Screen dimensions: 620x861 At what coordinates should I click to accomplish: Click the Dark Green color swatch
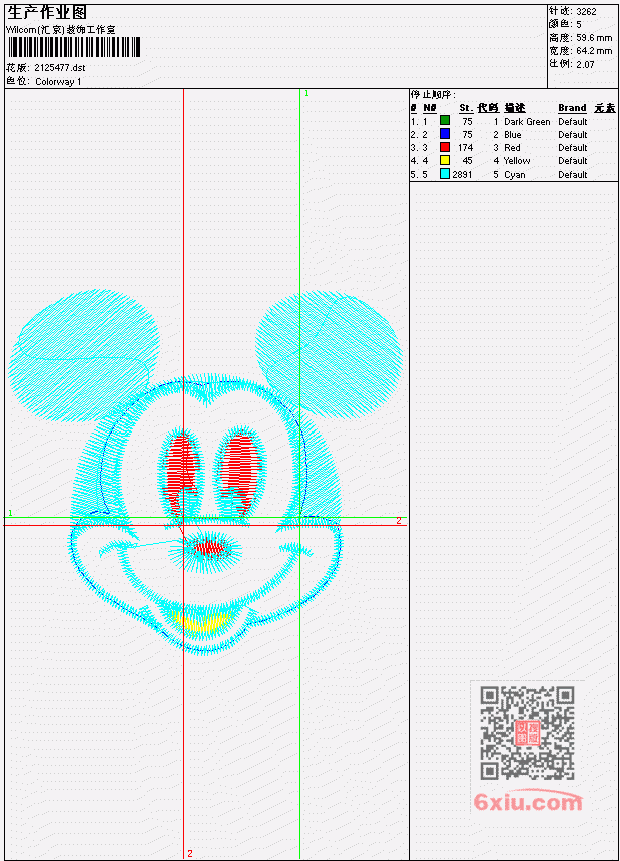click(445, 120)
